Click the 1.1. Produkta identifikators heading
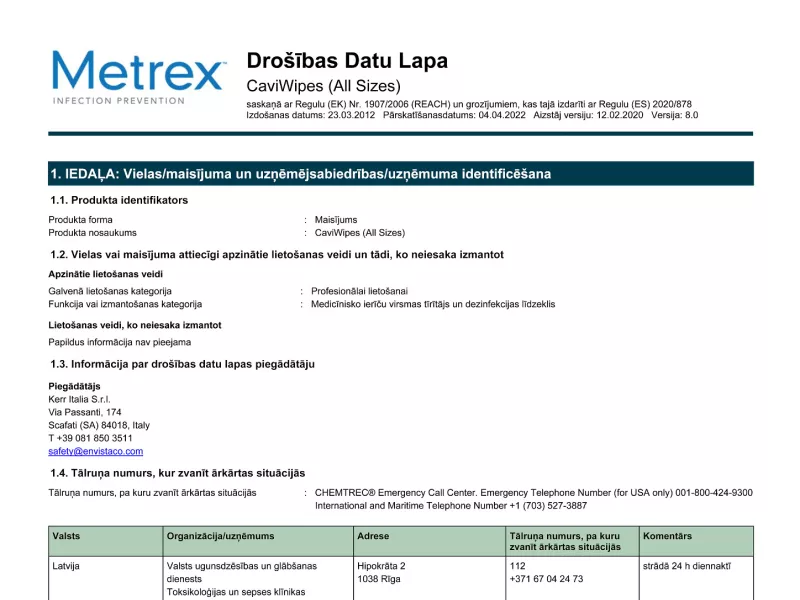Screen dimensions: 800x600 118,200
